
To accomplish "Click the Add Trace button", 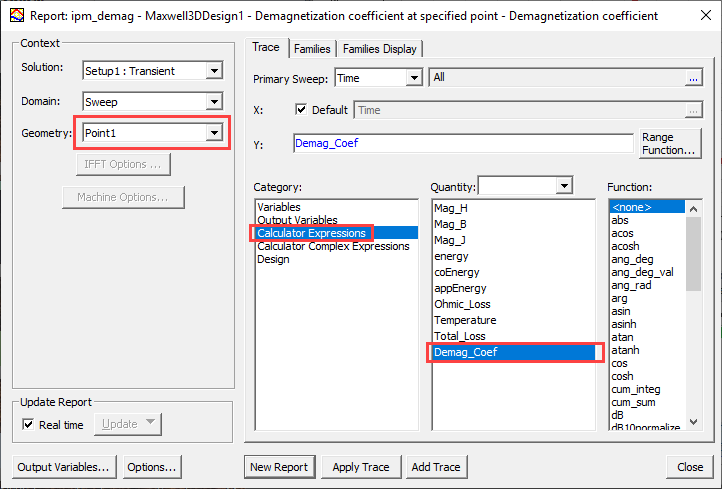I will tap(436, 467).
